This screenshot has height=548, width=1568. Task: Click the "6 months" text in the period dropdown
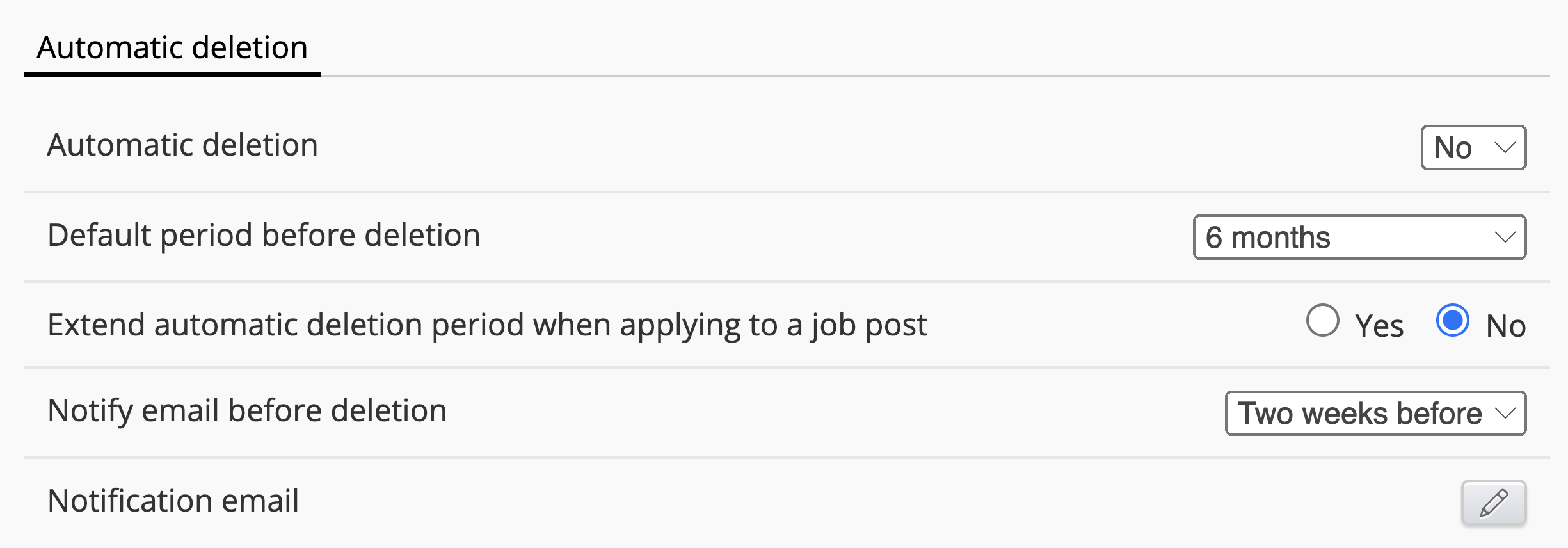tap(1268, 238)
